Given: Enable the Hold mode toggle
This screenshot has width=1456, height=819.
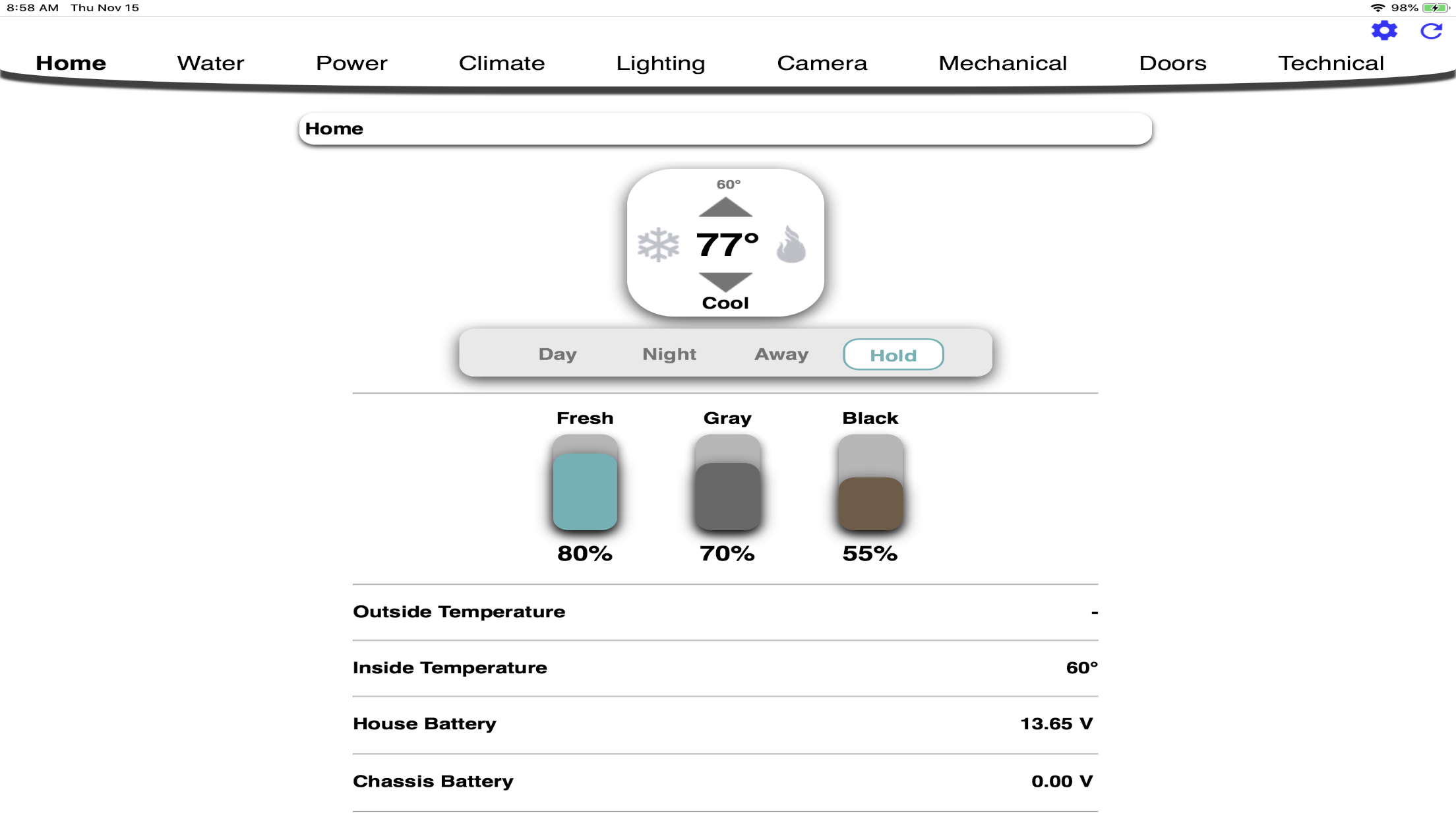Looking at the screenshot, I should click(893, 354).
